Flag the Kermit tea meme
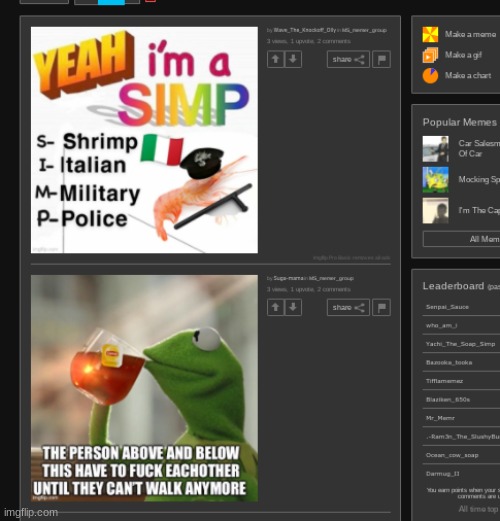Viewport: 500px width, 521px height. [x=381, y=307]
